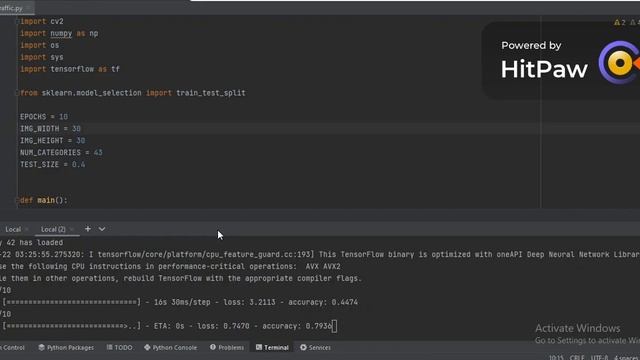The height and width of the screenshot is (360, 640).
Task: Collapse the def main() function
Action: [17, 200]
